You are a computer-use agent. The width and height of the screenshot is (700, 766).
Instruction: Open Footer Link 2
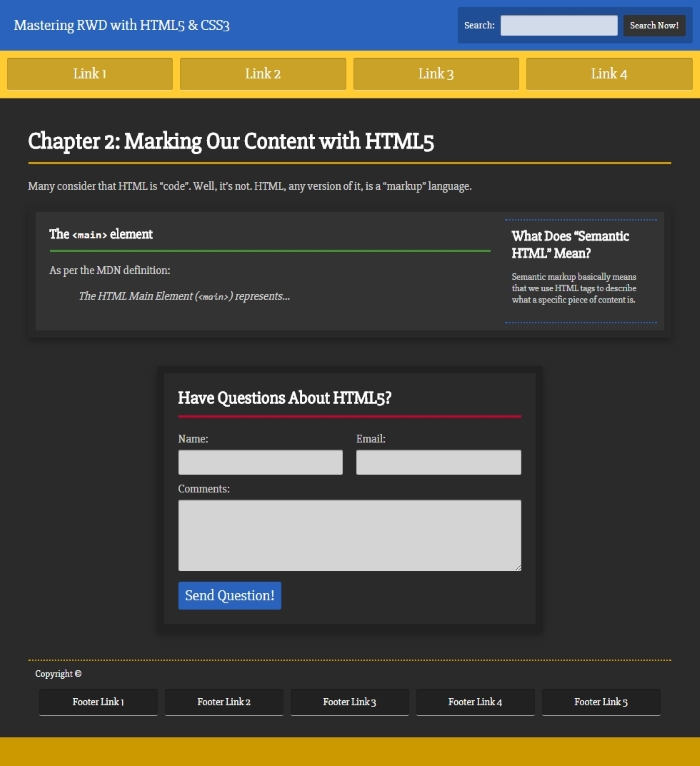click(224, 702)
